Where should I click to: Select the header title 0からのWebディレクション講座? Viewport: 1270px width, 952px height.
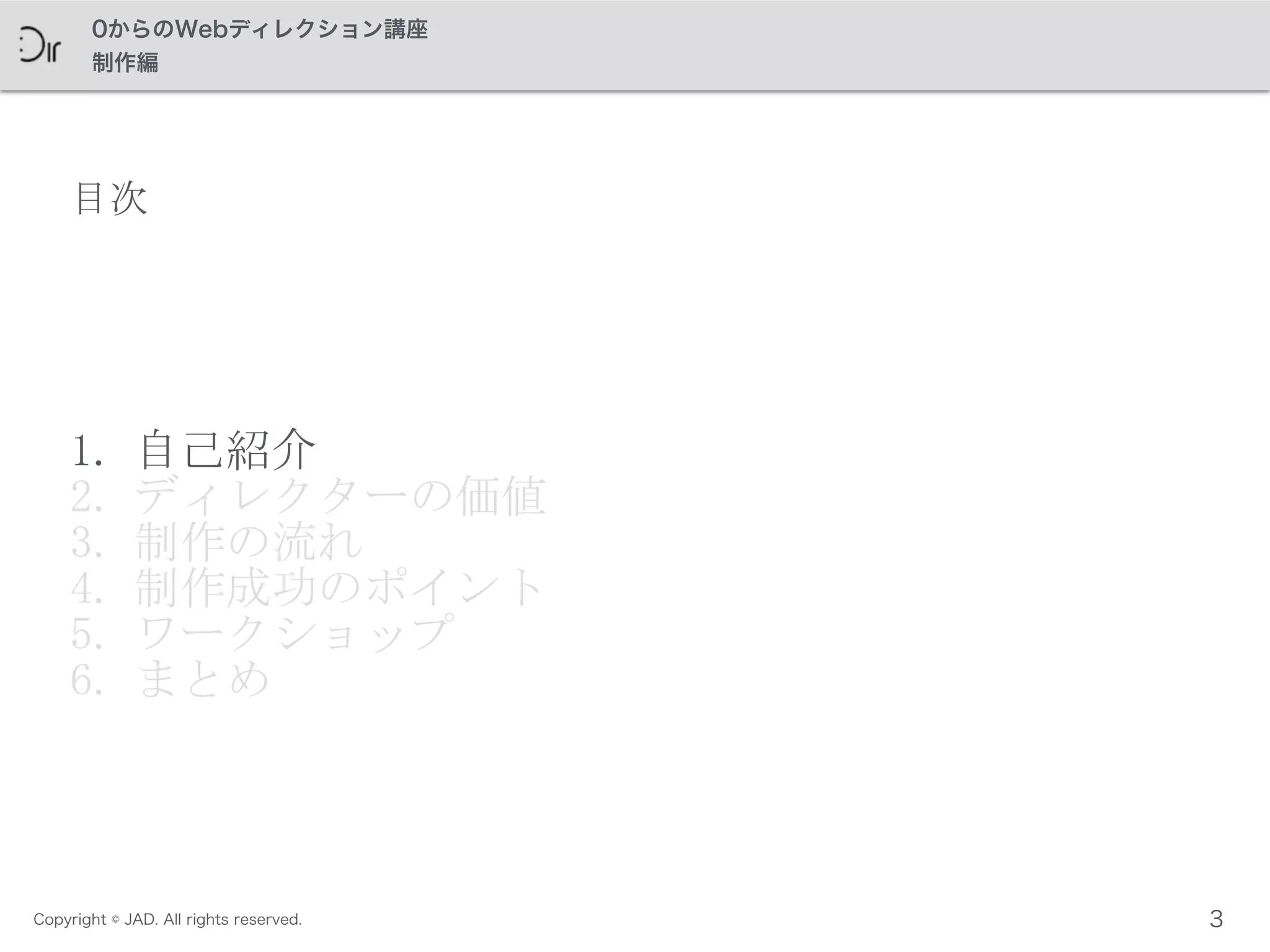[260, 29]
